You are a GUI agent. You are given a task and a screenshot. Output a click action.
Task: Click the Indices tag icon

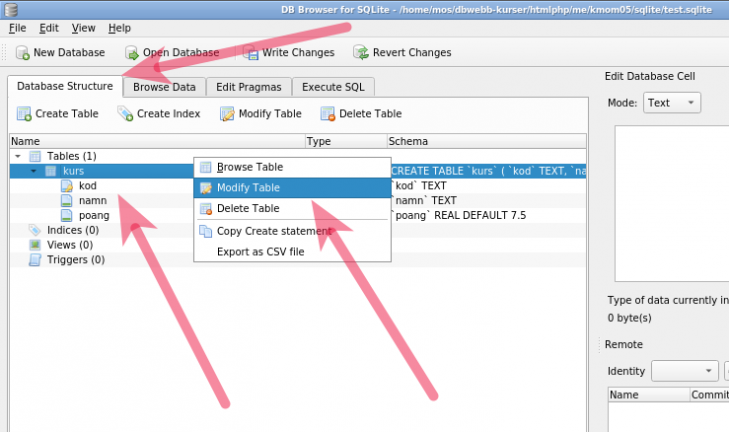35,230
